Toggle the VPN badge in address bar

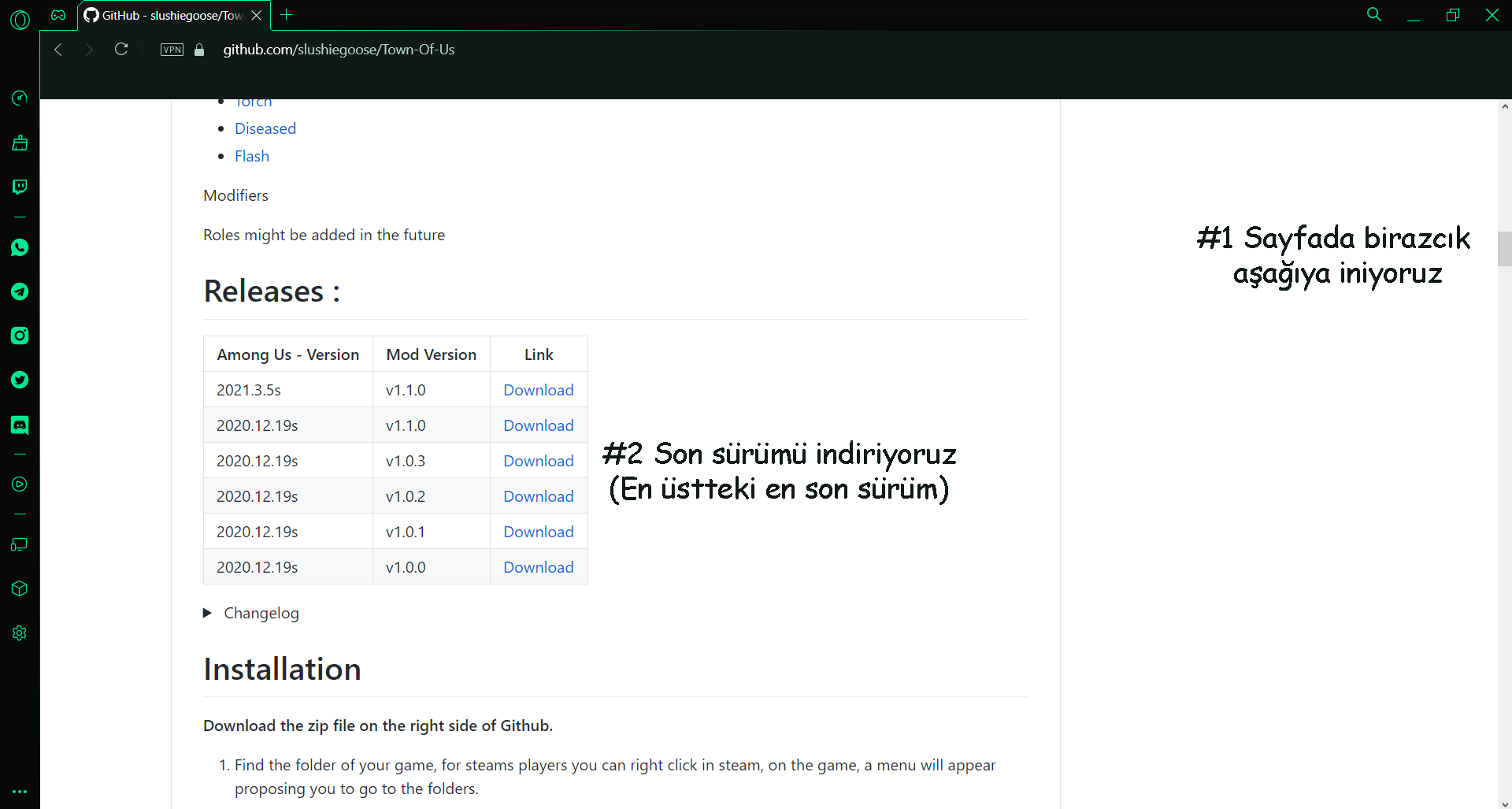pyautogui.click(x=172, y=50)
